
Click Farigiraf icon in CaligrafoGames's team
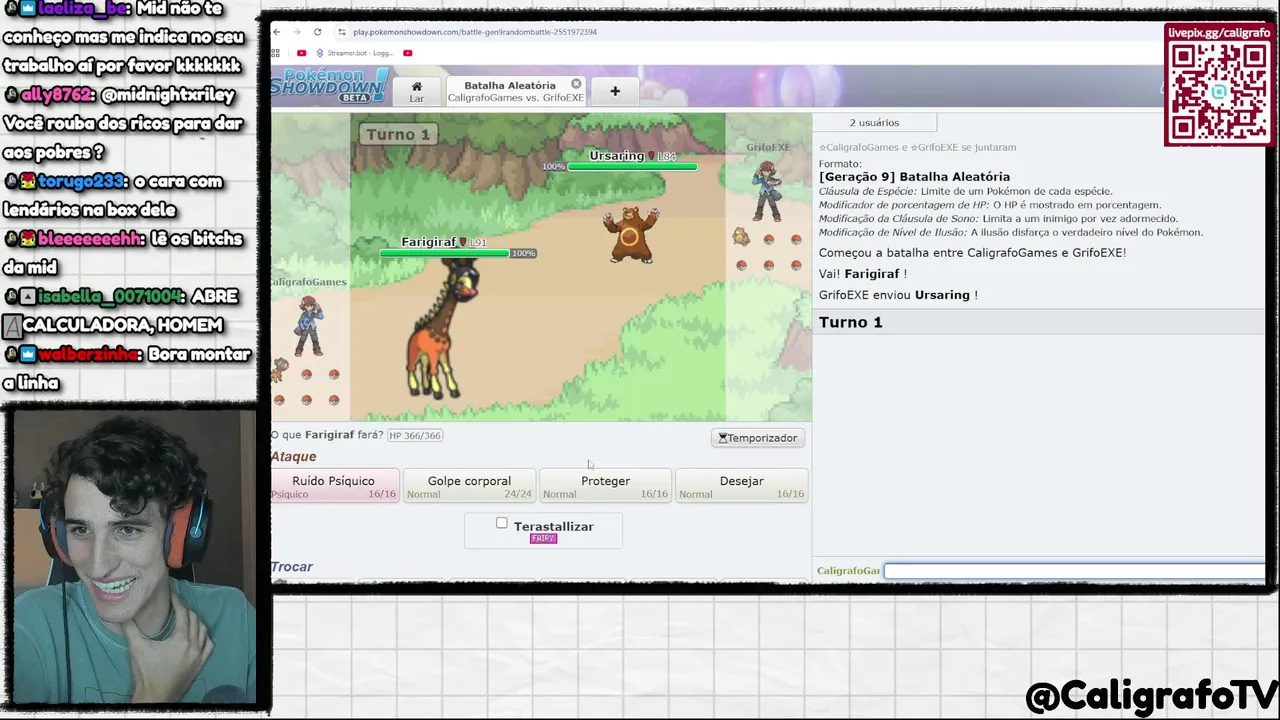coord(279,371)
